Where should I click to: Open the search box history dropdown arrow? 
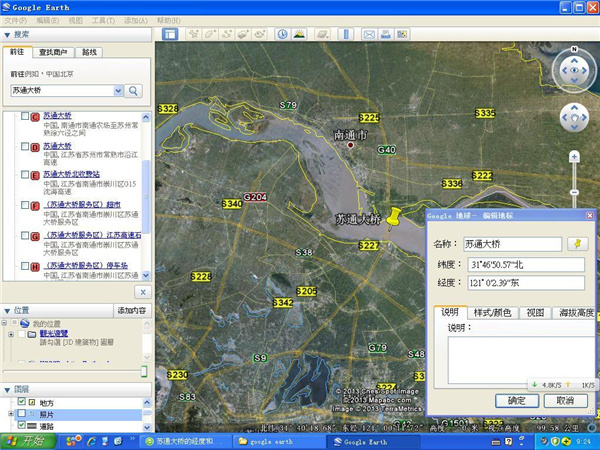(x=118, y=91)
